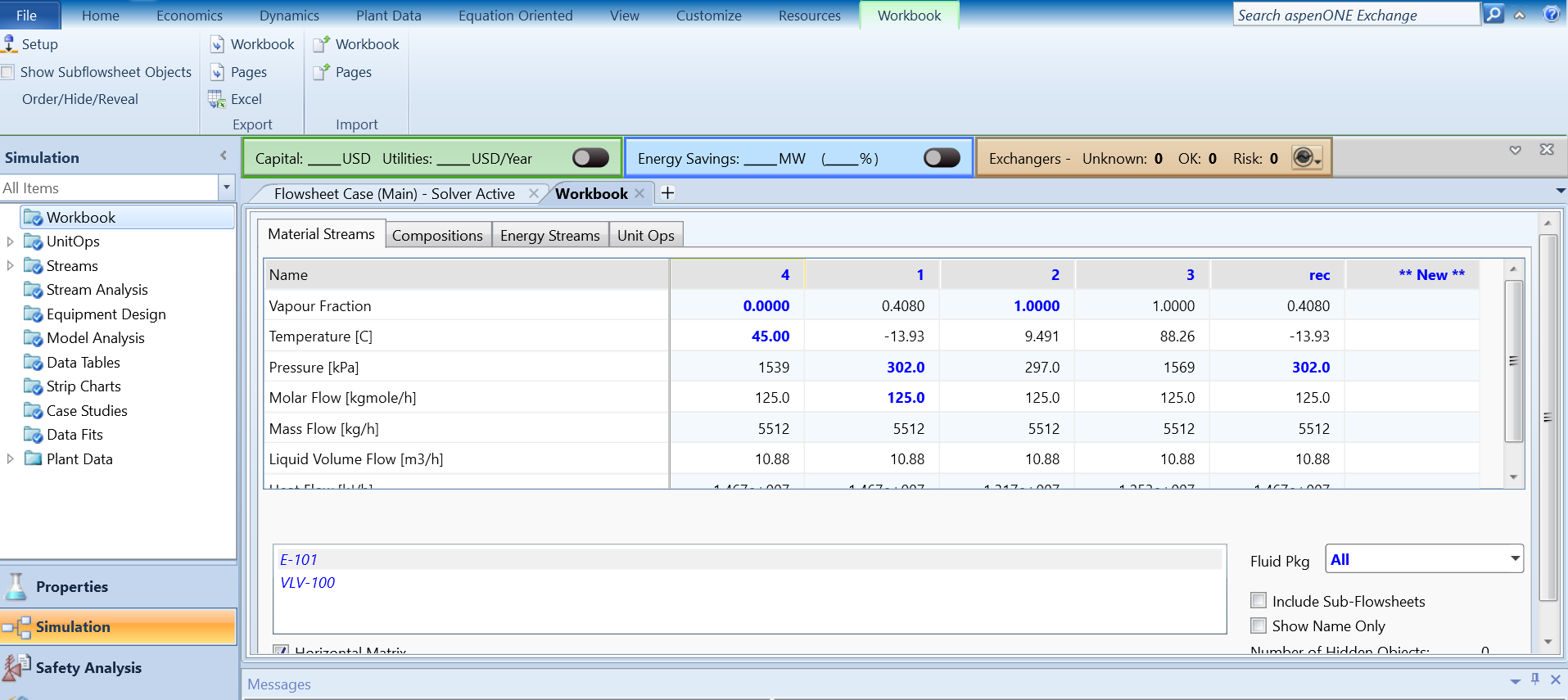Click the Exchangers analysis gear icon
This screenshot has width=1568, height=700.
coord(1305,157)
